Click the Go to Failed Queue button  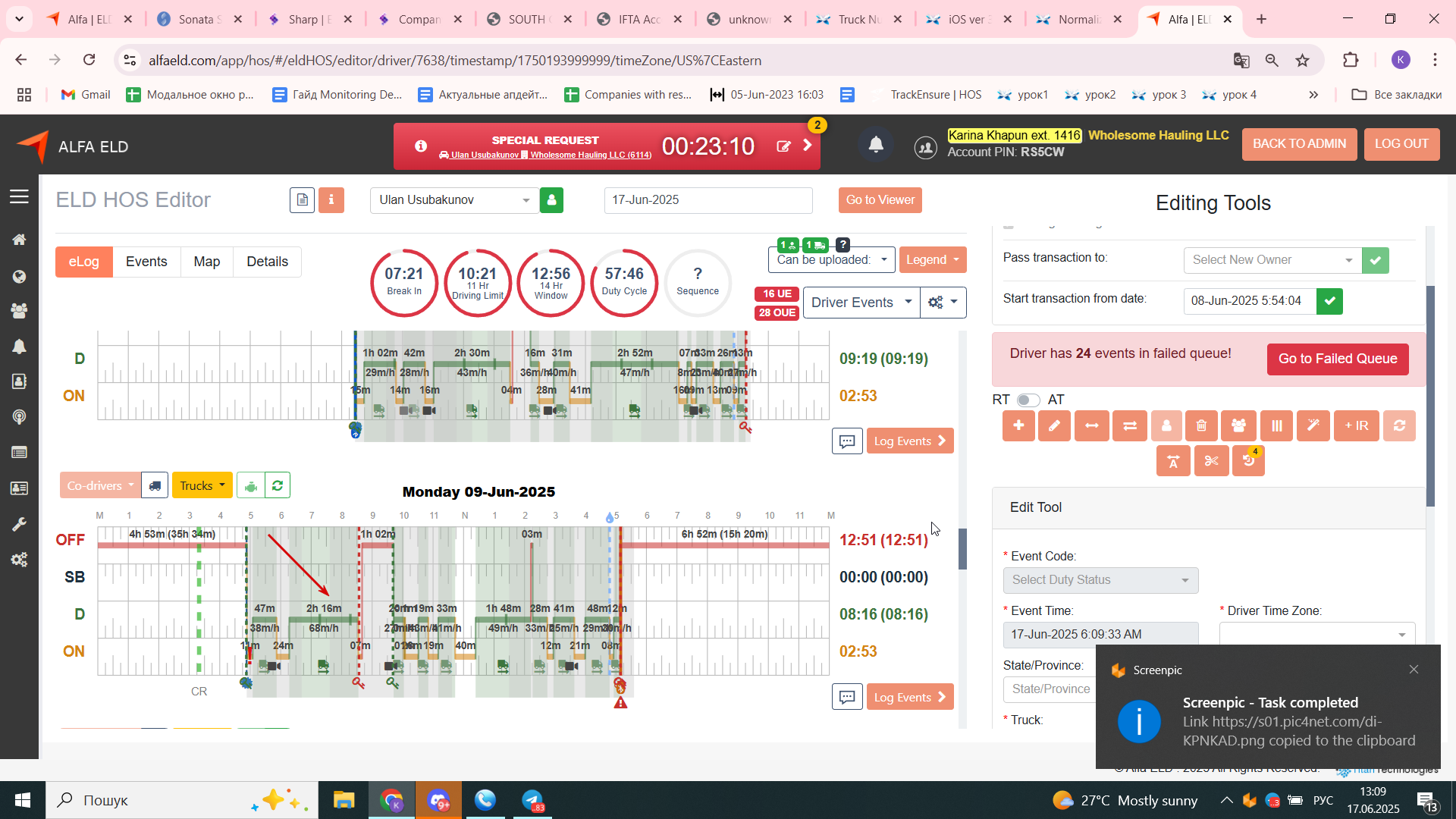(1337, 359)
